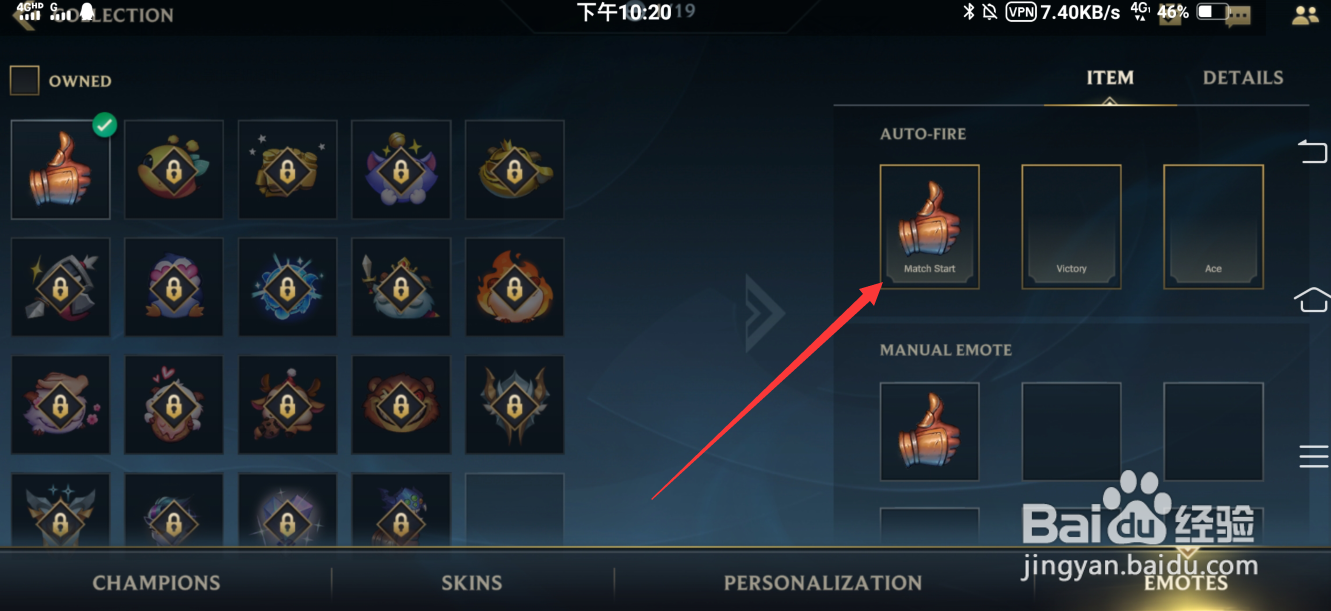Image resolution: width=1331 pixels, height=611 pixels.
Task: Tap the Android back arrow icon
Action: click(1312, 152)
